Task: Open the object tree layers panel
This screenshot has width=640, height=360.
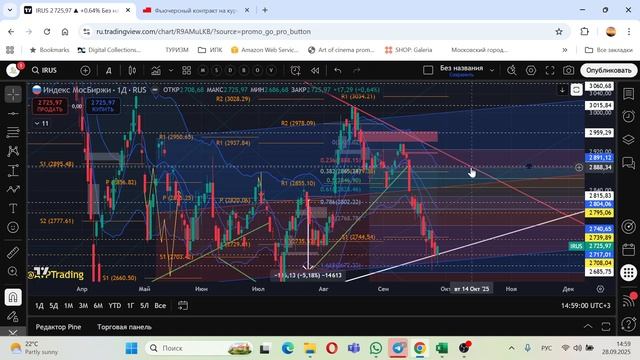Action: click(629, 140)
